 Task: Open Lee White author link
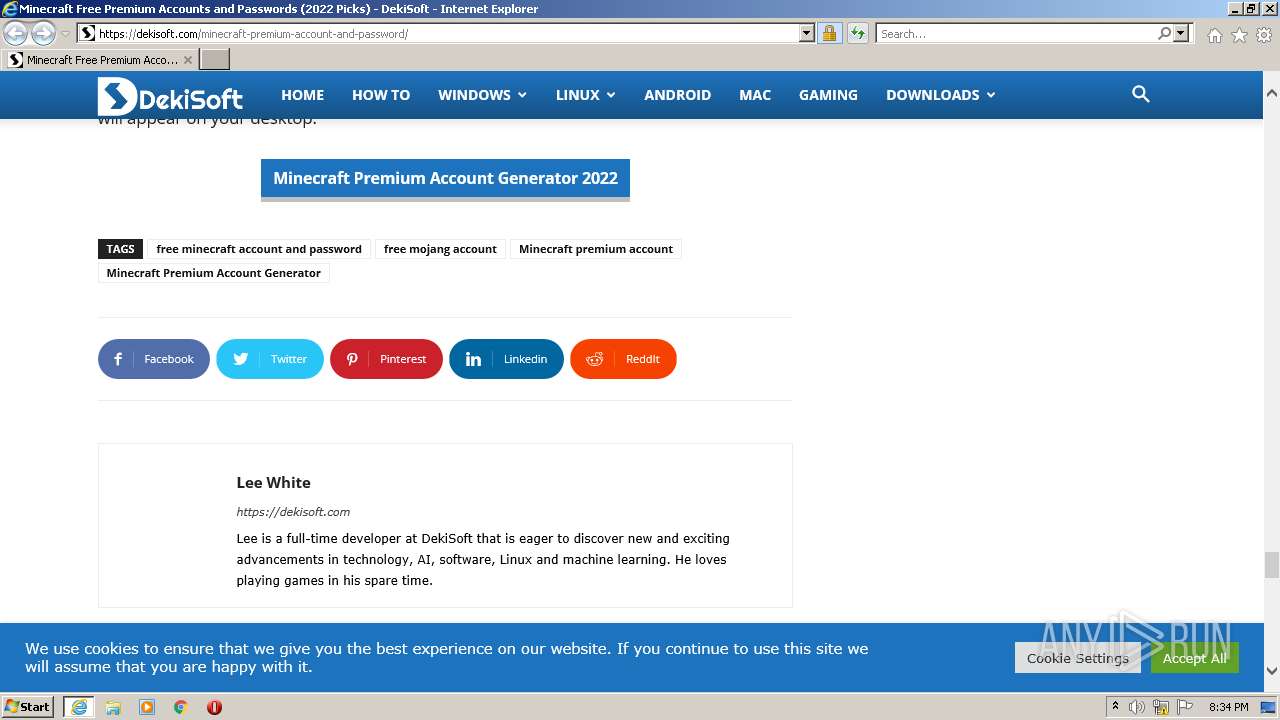tap(273, 482)
